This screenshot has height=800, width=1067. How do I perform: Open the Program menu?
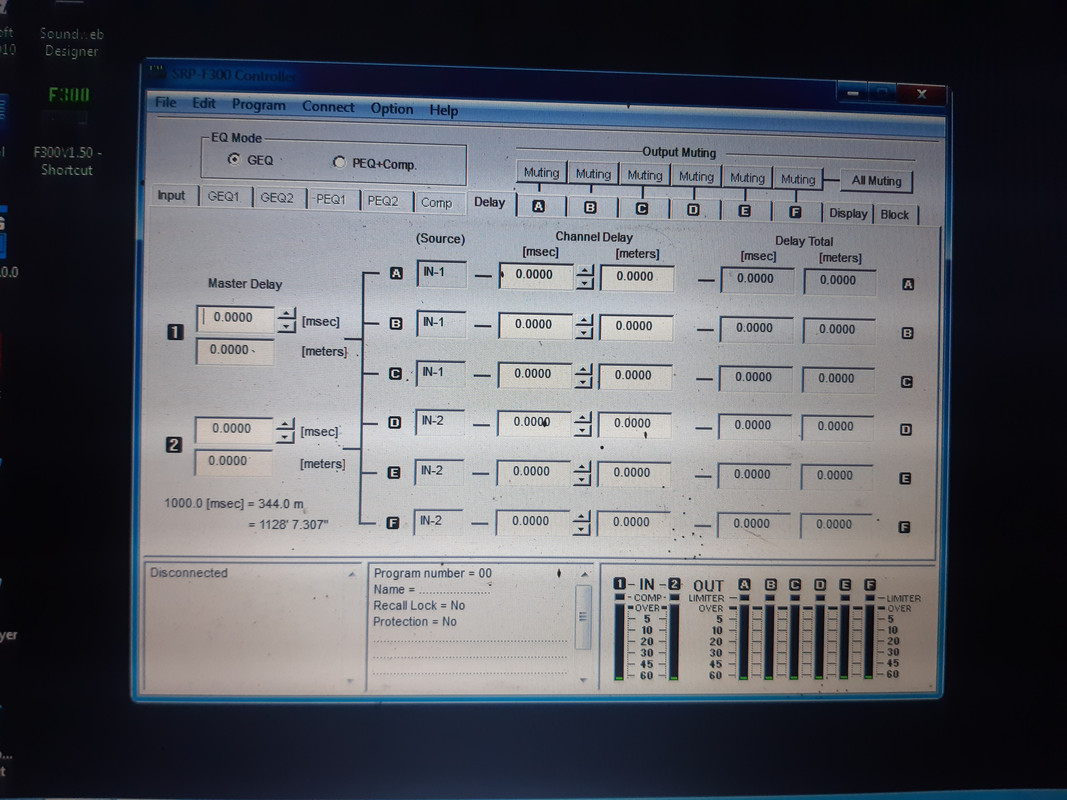click(259, 105)
